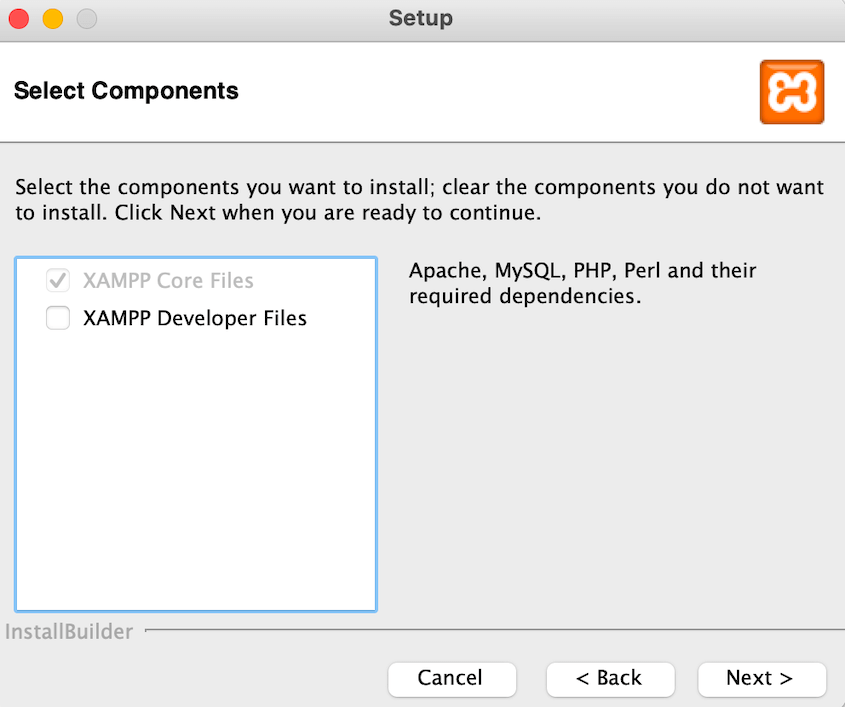Click the horizontal divider line near InstallBuilder
845x707 pixels.
tap(490, 631)
